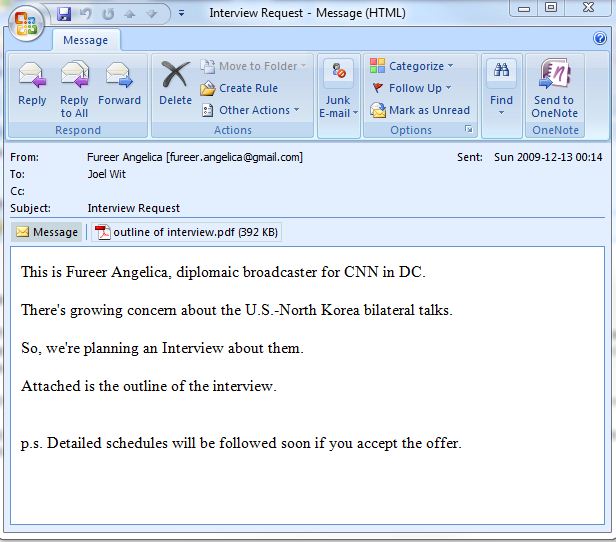Forward this email
The image size is (616, 542).
[119, 84]
